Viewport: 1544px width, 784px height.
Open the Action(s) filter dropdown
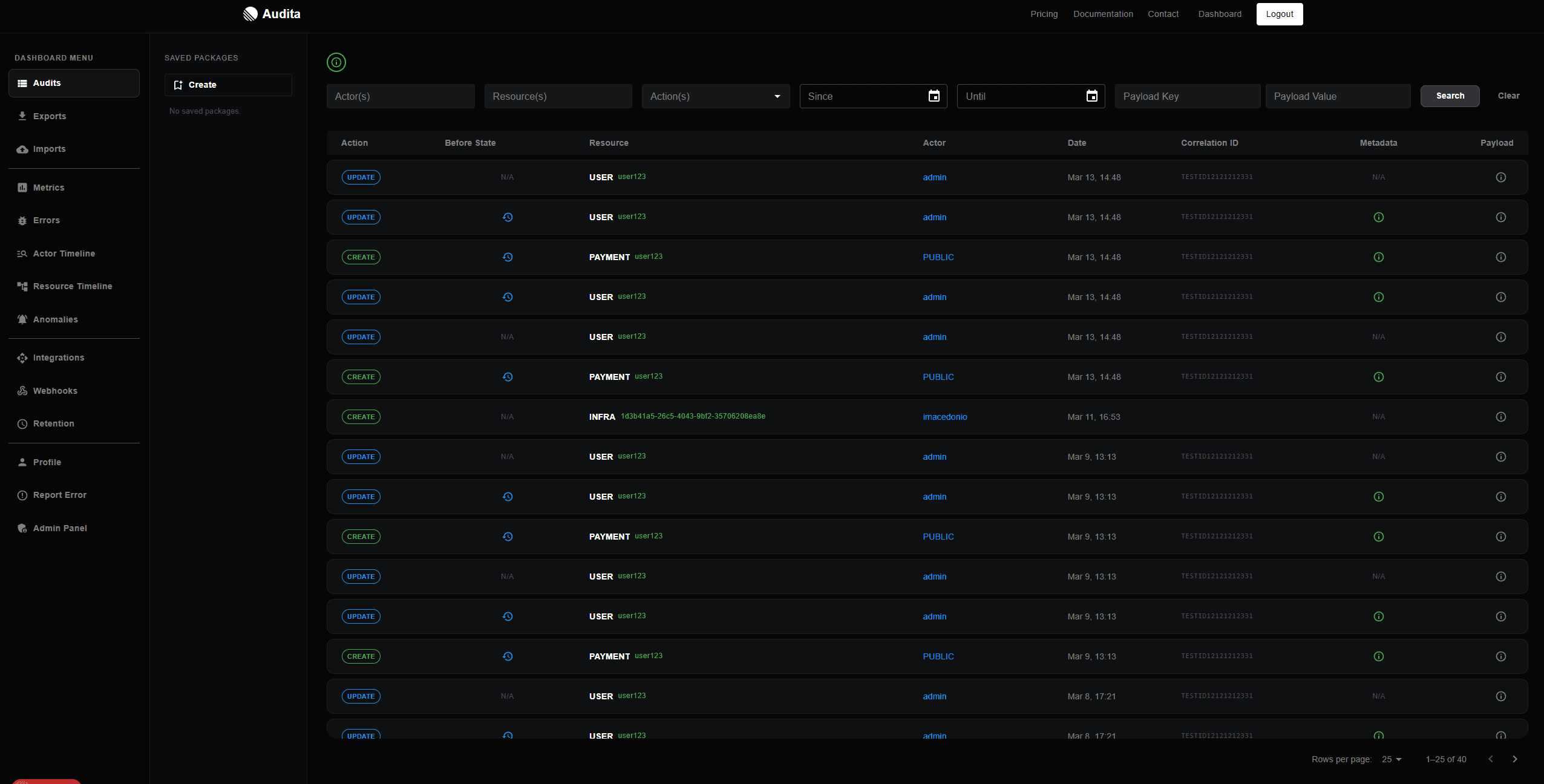tap(776, 96)
